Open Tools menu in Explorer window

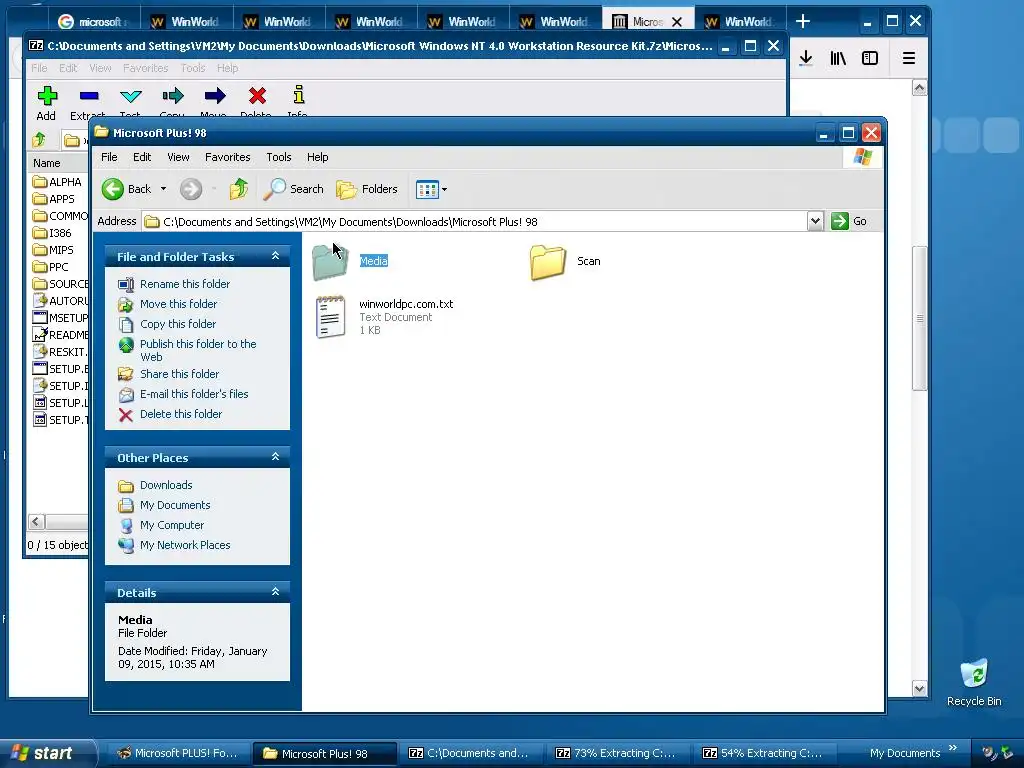click(x=278, y=157)
